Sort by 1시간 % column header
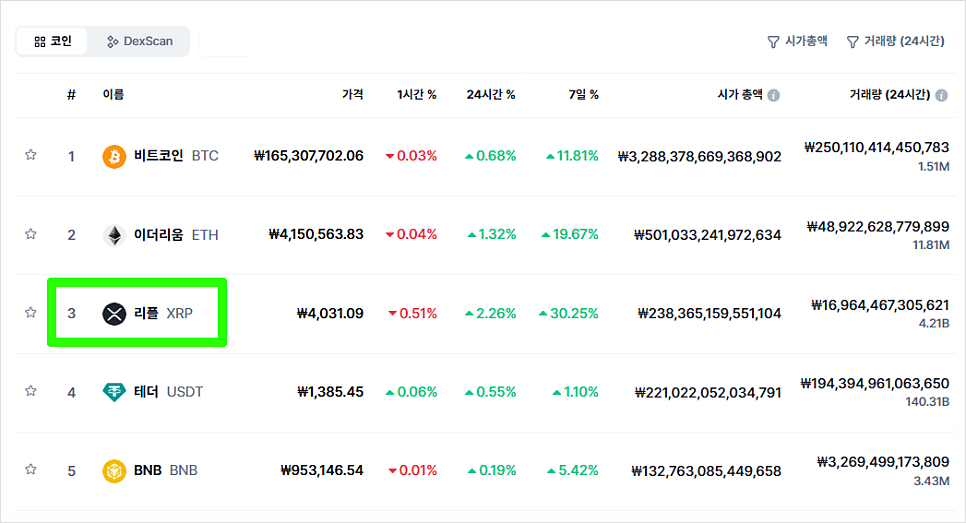Image resolution: width=966 pixels, height=523 pixels. click(x=416, y=94)
